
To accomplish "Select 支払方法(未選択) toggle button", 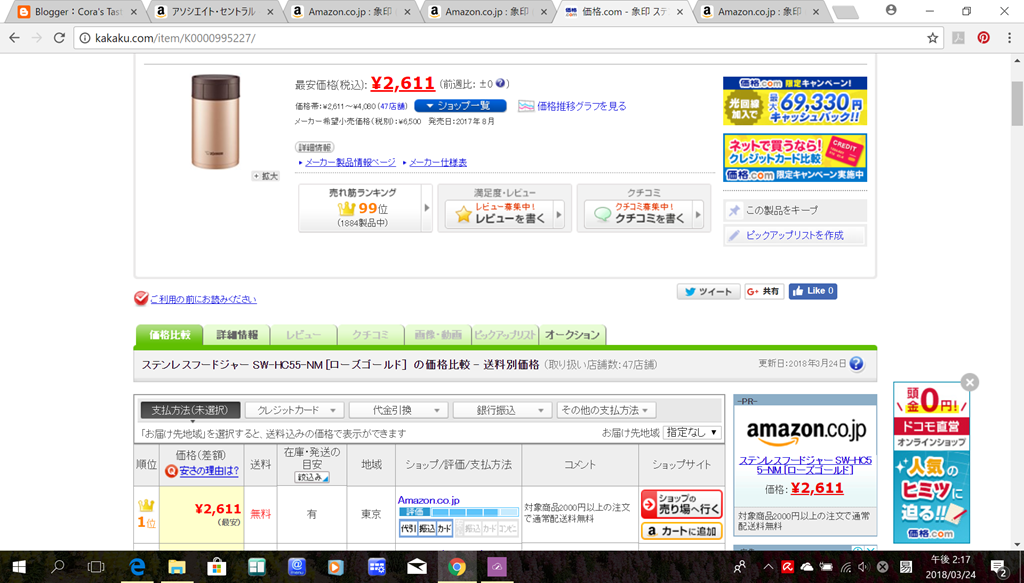I will point(191,410).
